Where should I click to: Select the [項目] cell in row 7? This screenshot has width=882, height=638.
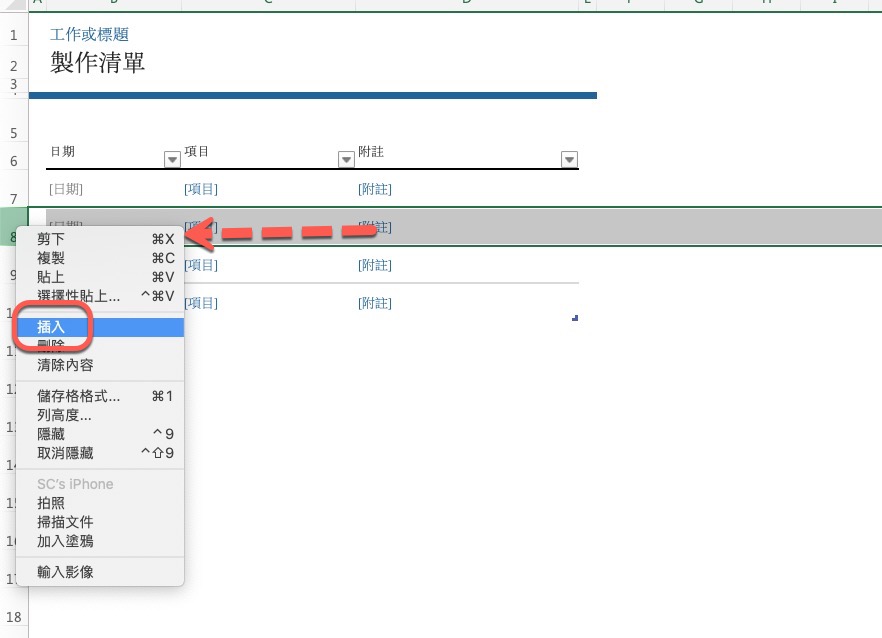pos(201,189)
